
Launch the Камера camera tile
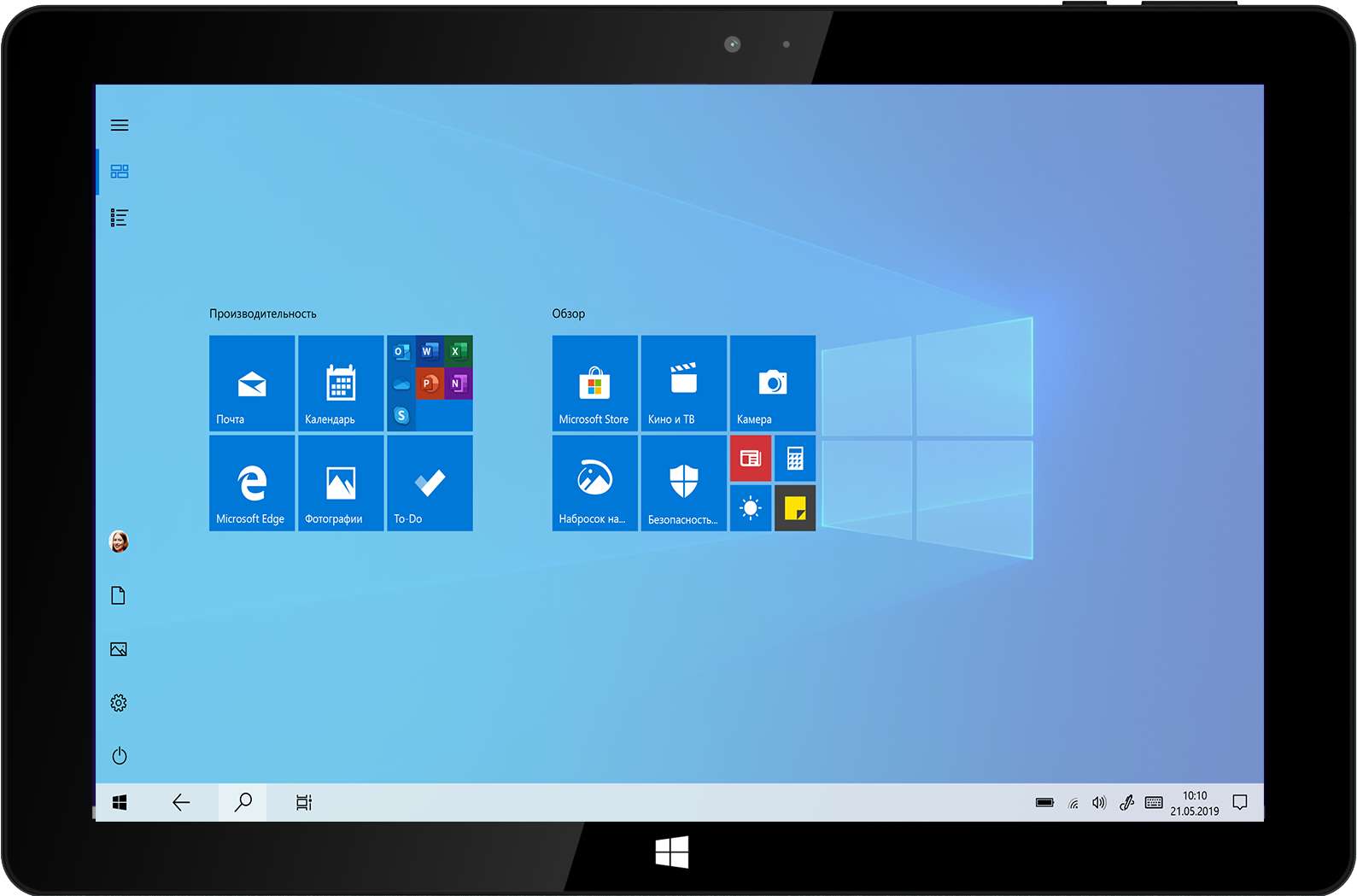pos(772,384)
